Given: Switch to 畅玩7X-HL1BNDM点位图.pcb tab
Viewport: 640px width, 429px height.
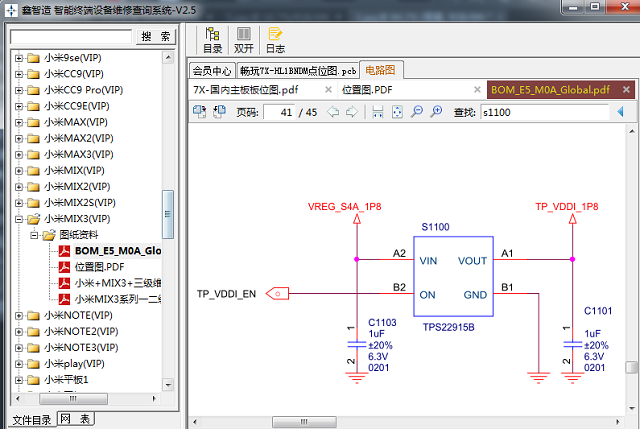Looking at the screenshot, I should click(x=298, y=71).
